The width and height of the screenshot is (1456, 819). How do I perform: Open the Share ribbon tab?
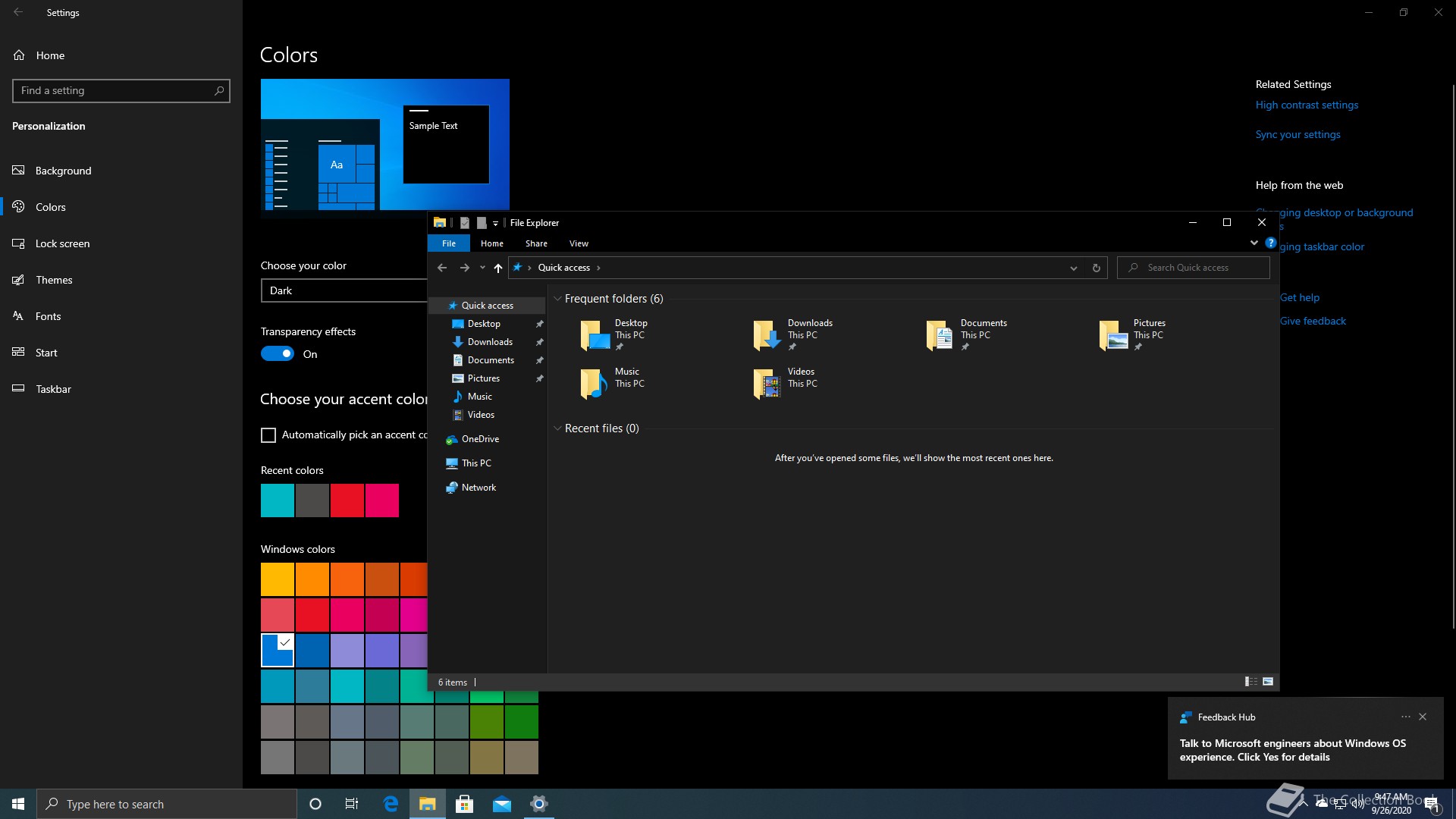(x=536, y=243)
